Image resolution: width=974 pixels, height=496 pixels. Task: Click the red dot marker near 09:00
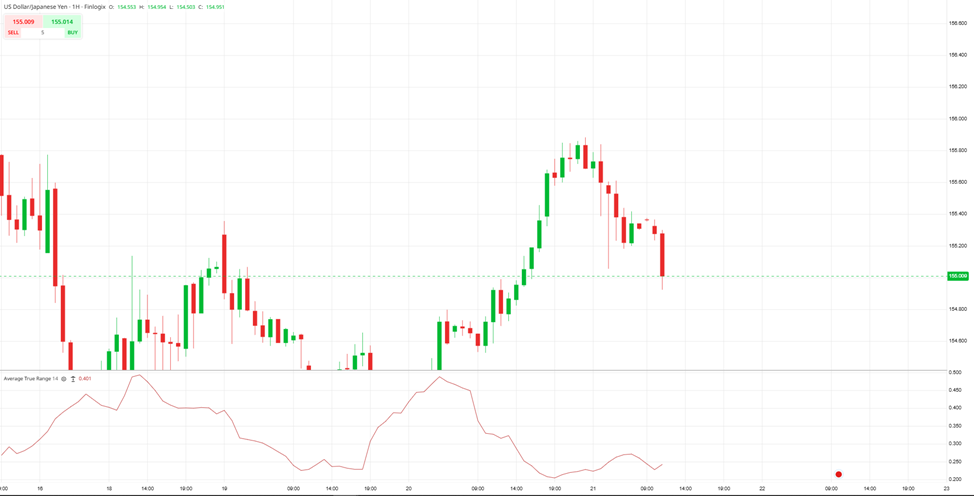coord(838,474)
